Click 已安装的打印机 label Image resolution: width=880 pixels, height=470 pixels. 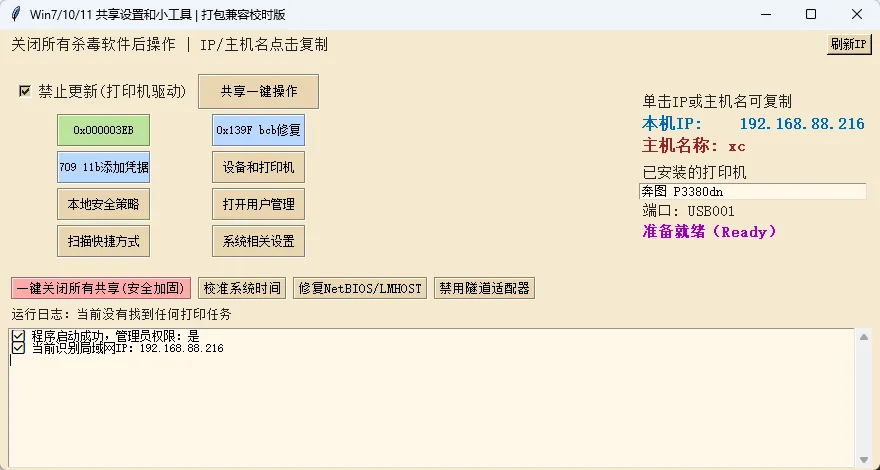click(x=695, y=172)
